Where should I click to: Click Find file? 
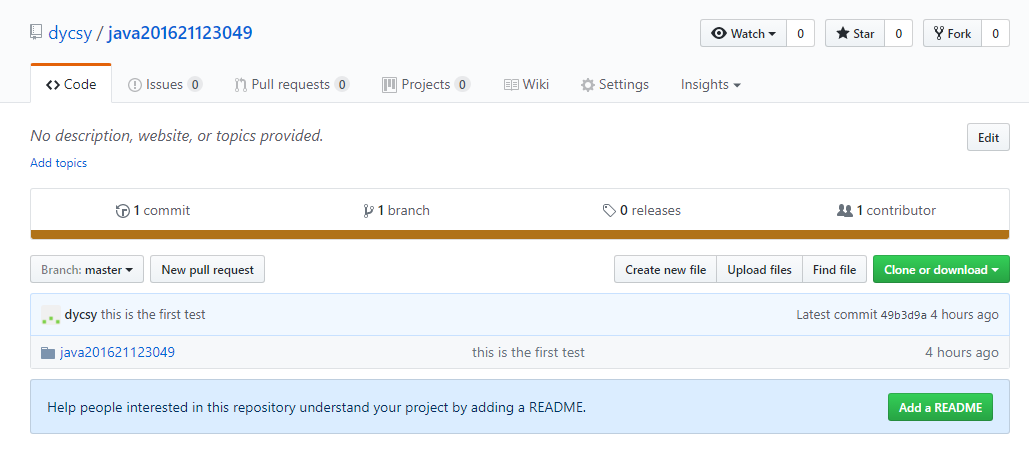834,270
